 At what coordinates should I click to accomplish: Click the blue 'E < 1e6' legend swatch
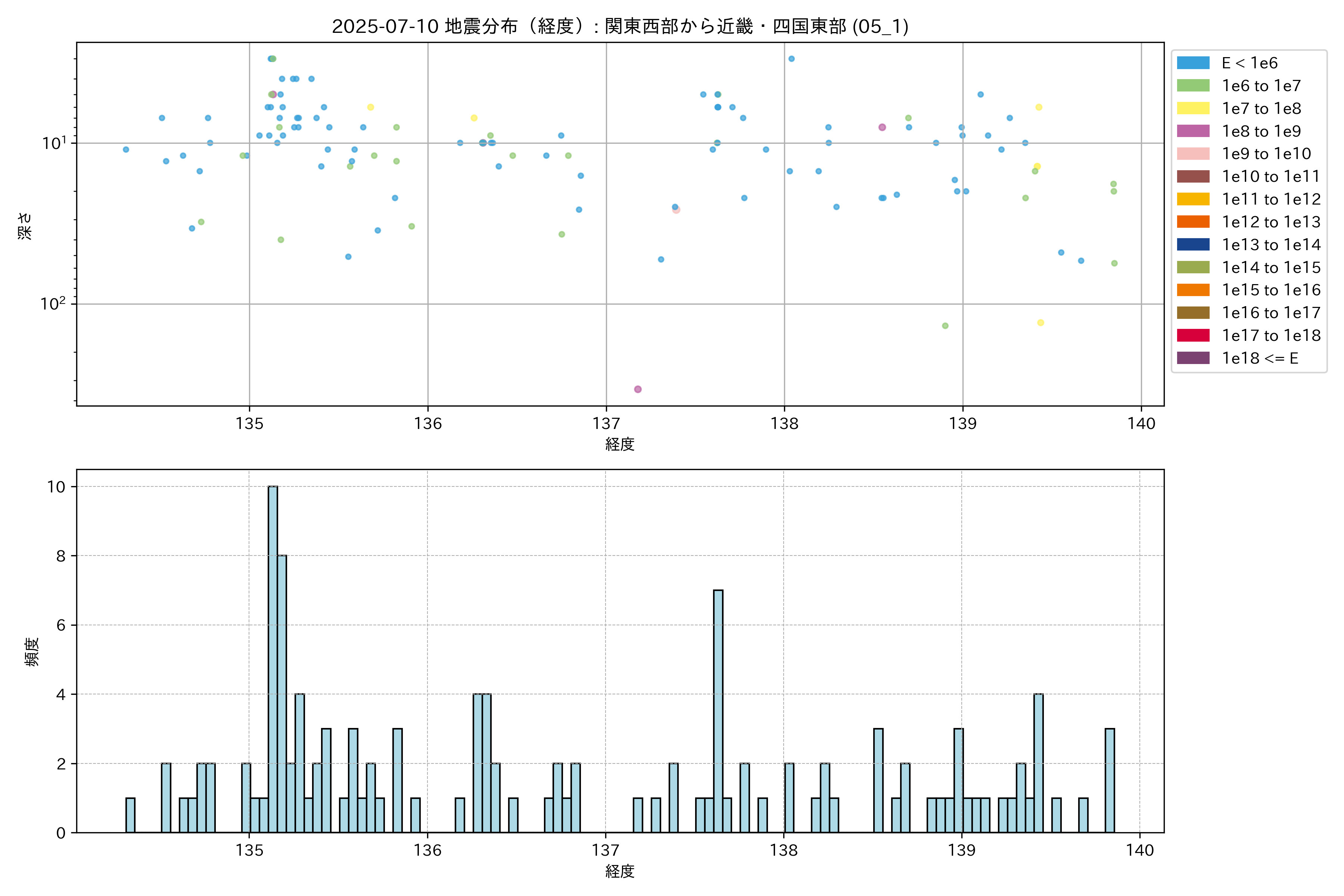pyautogui.click(x=1192, y=63)
